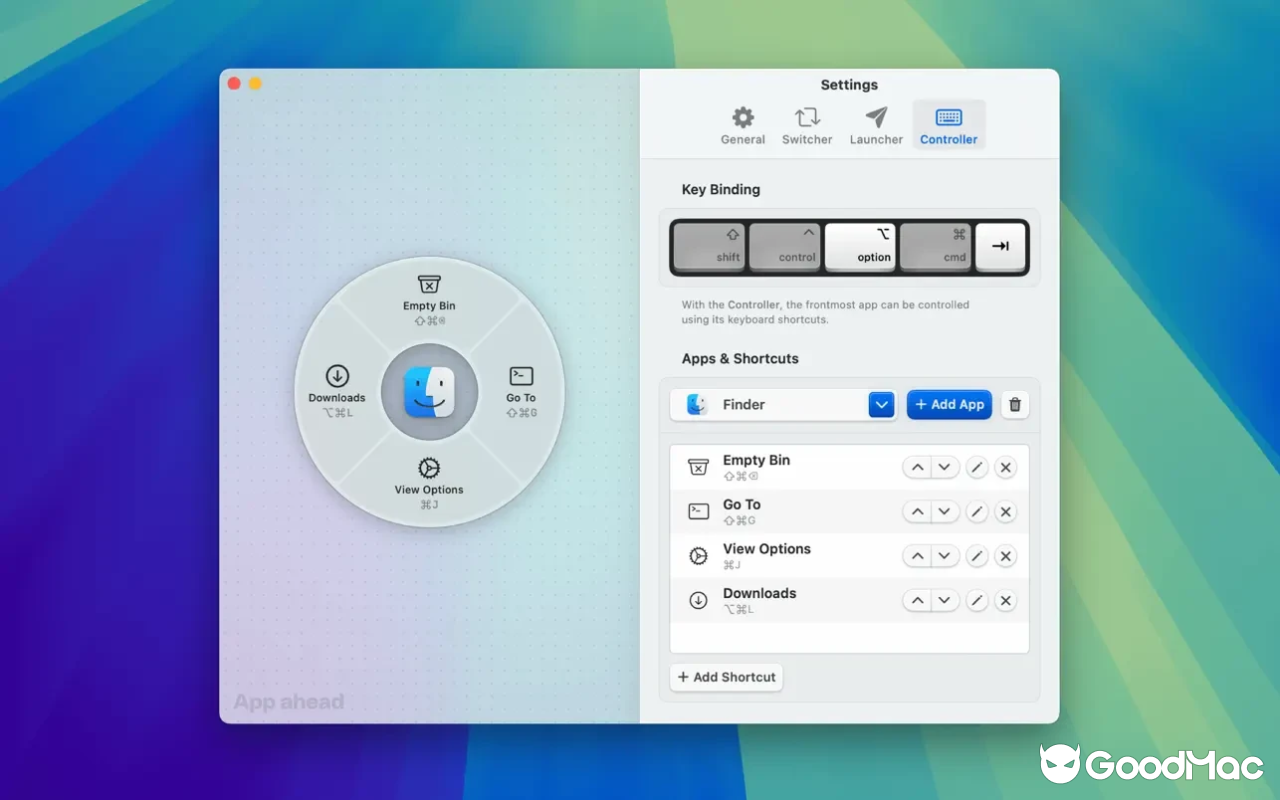The width and height of the screenshot is (1280, 800).
Task: Click the Finder icon at the wheel's center
Action: [429, 392]
